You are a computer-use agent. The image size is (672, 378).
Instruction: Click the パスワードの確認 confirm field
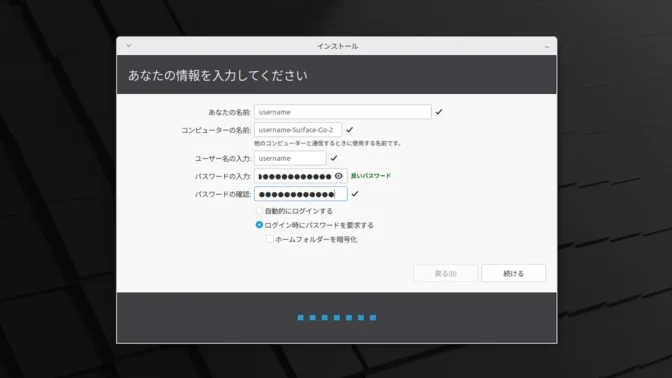(300, 194)
